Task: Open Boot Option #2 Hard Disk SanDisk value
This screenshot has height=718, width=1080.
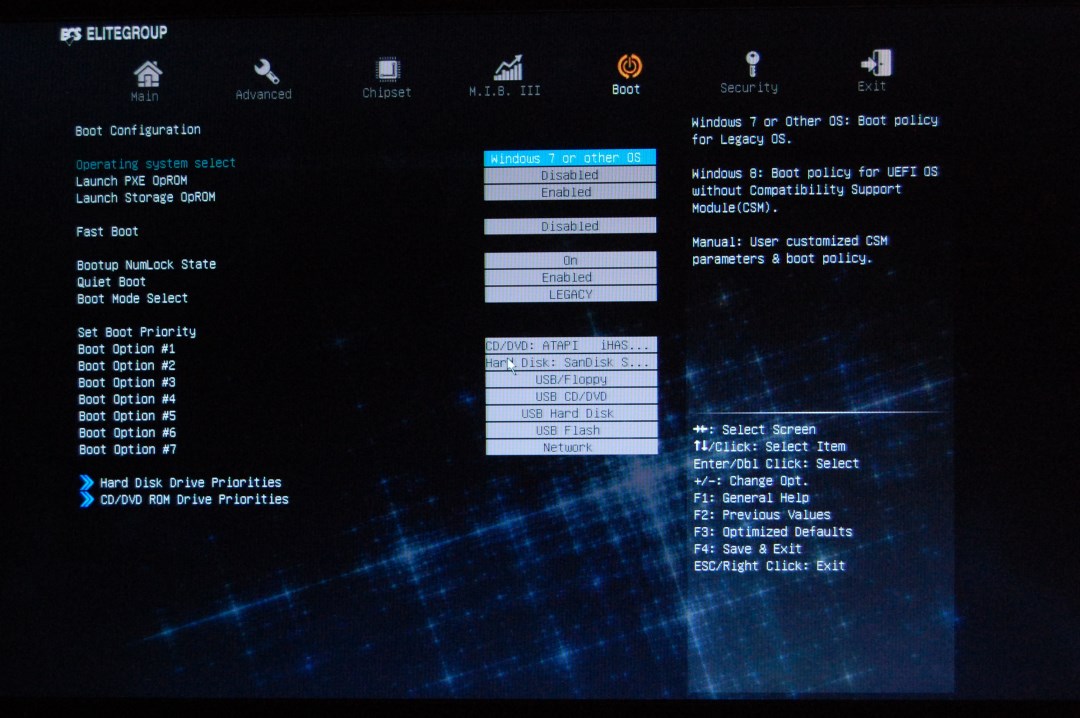Action: pyautogui.click(x=571, y=362)
